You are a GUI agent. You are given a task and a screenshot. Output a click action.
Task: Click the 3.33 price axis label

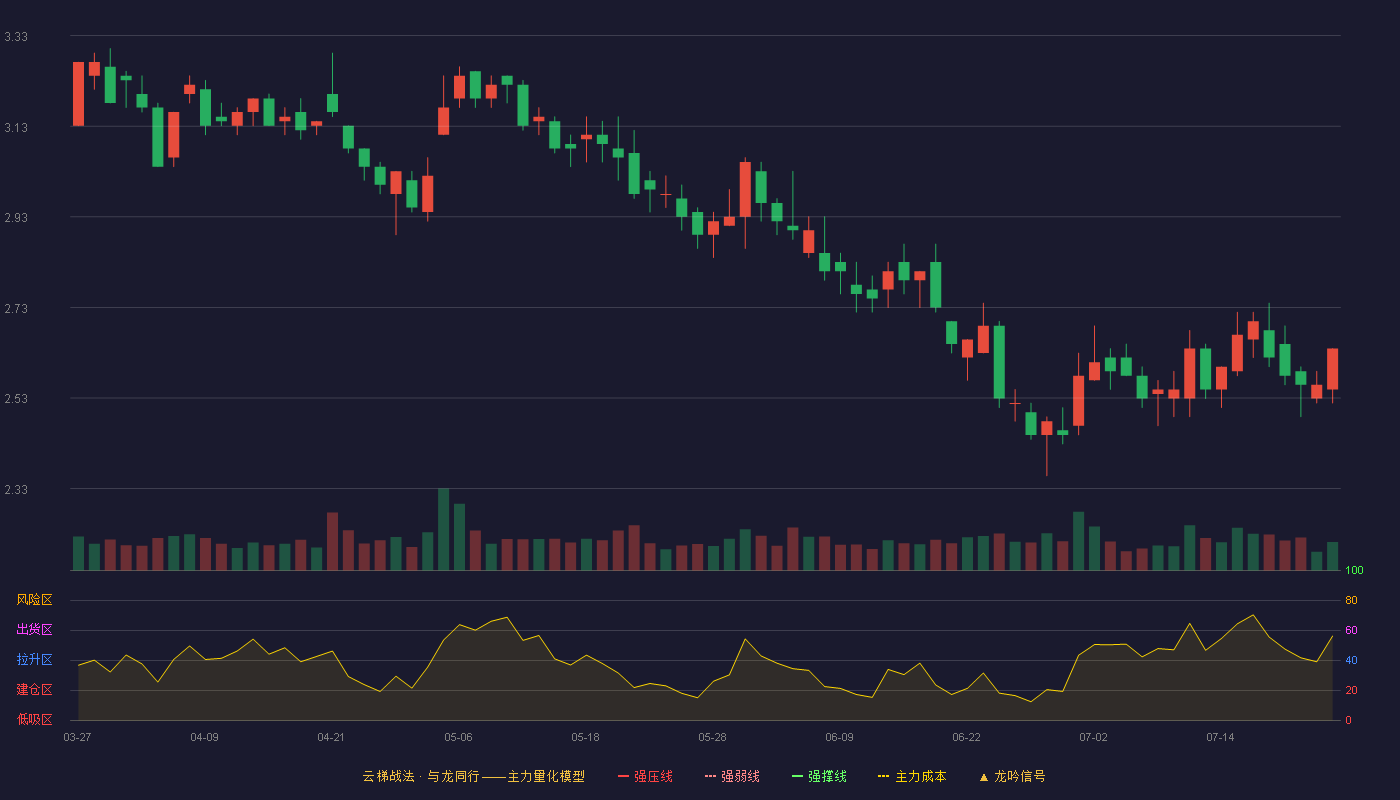(x=16, y=37)
